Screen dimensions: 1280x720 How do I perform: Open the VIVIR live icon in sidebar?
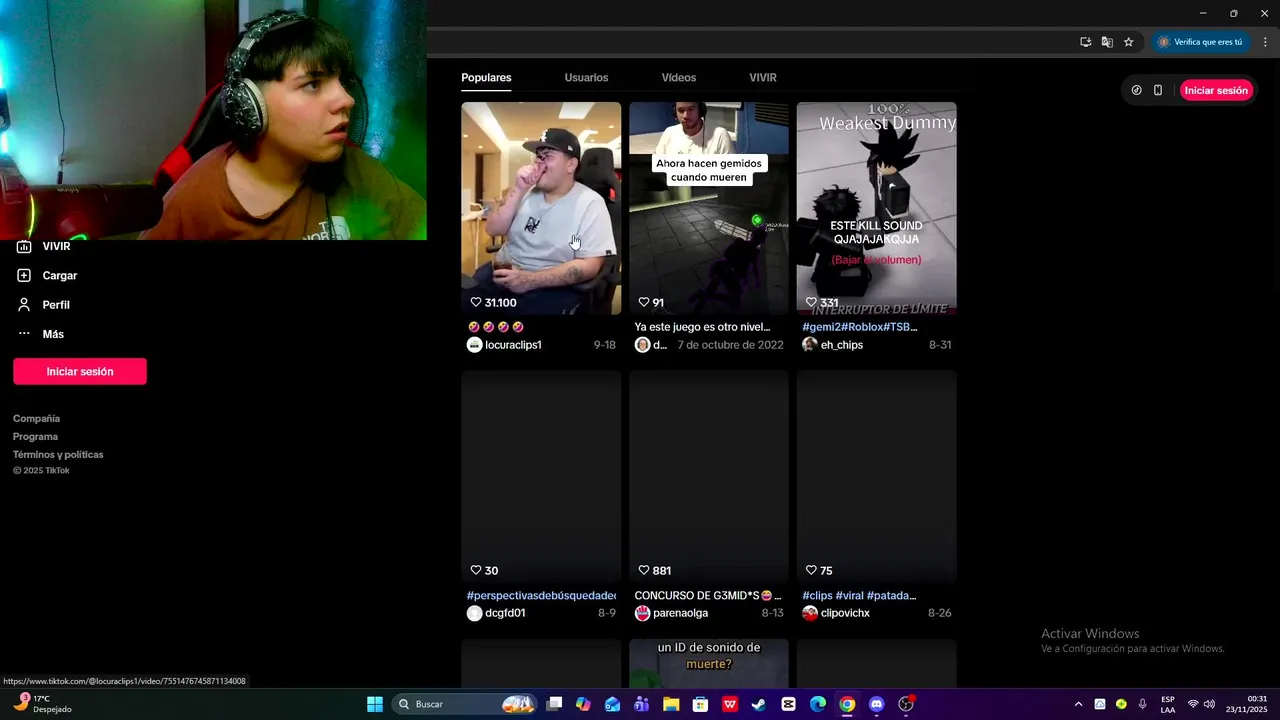coord(24,246)
